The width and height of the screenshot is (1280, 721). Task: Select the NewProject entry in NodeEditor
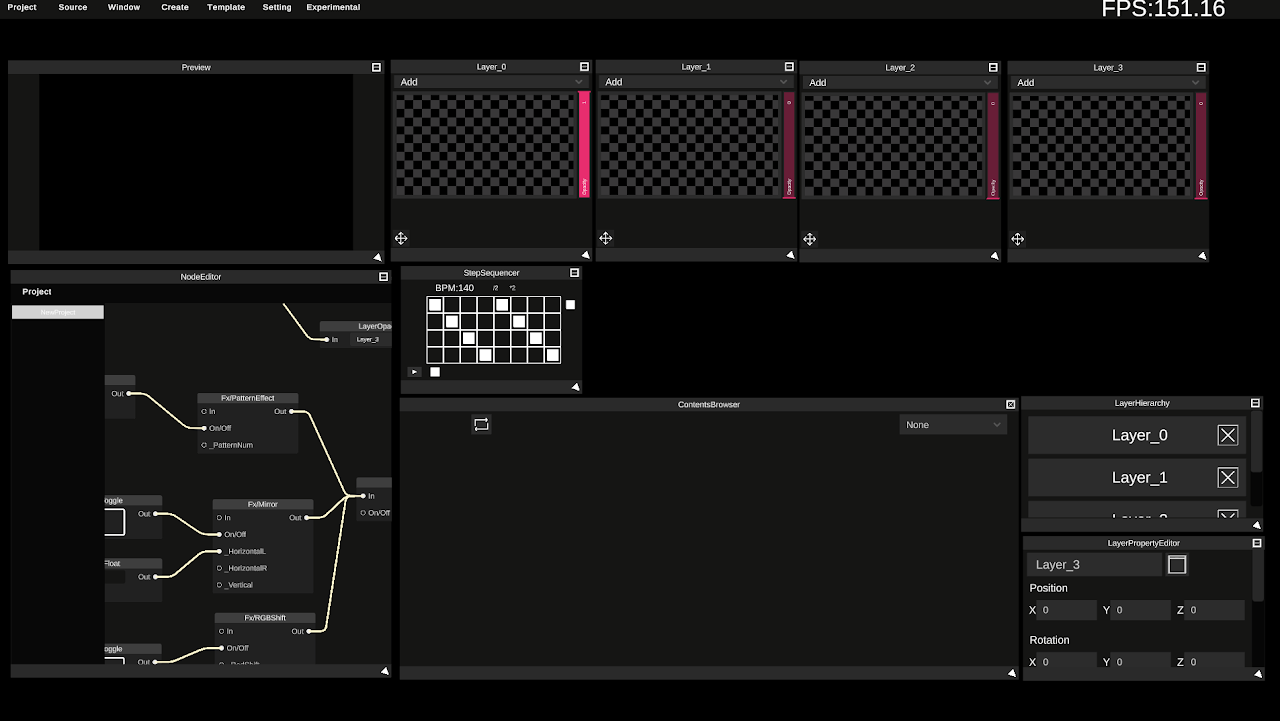coord(57,311)
